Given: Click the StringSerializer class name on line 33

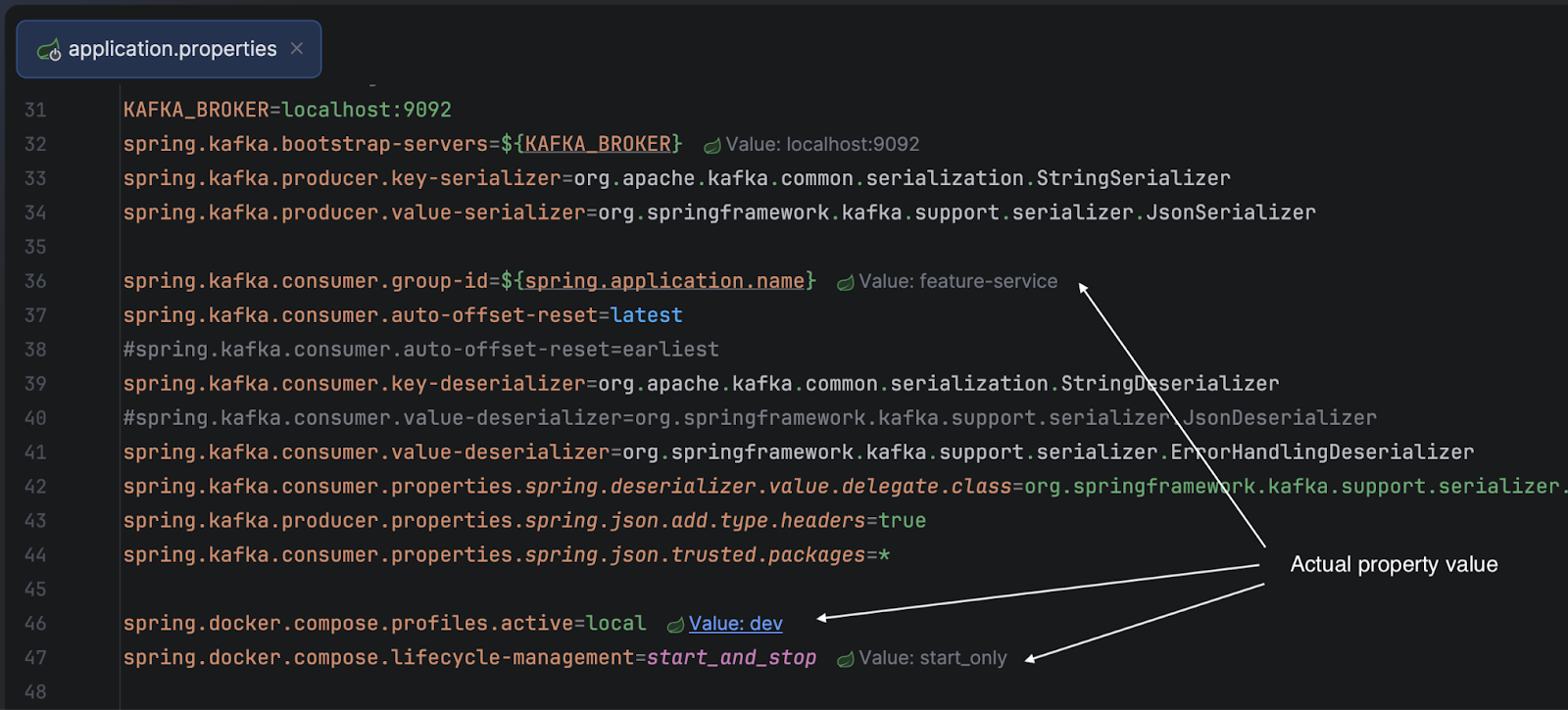Looking at the screenshot, I should (x=1134, y=178).
